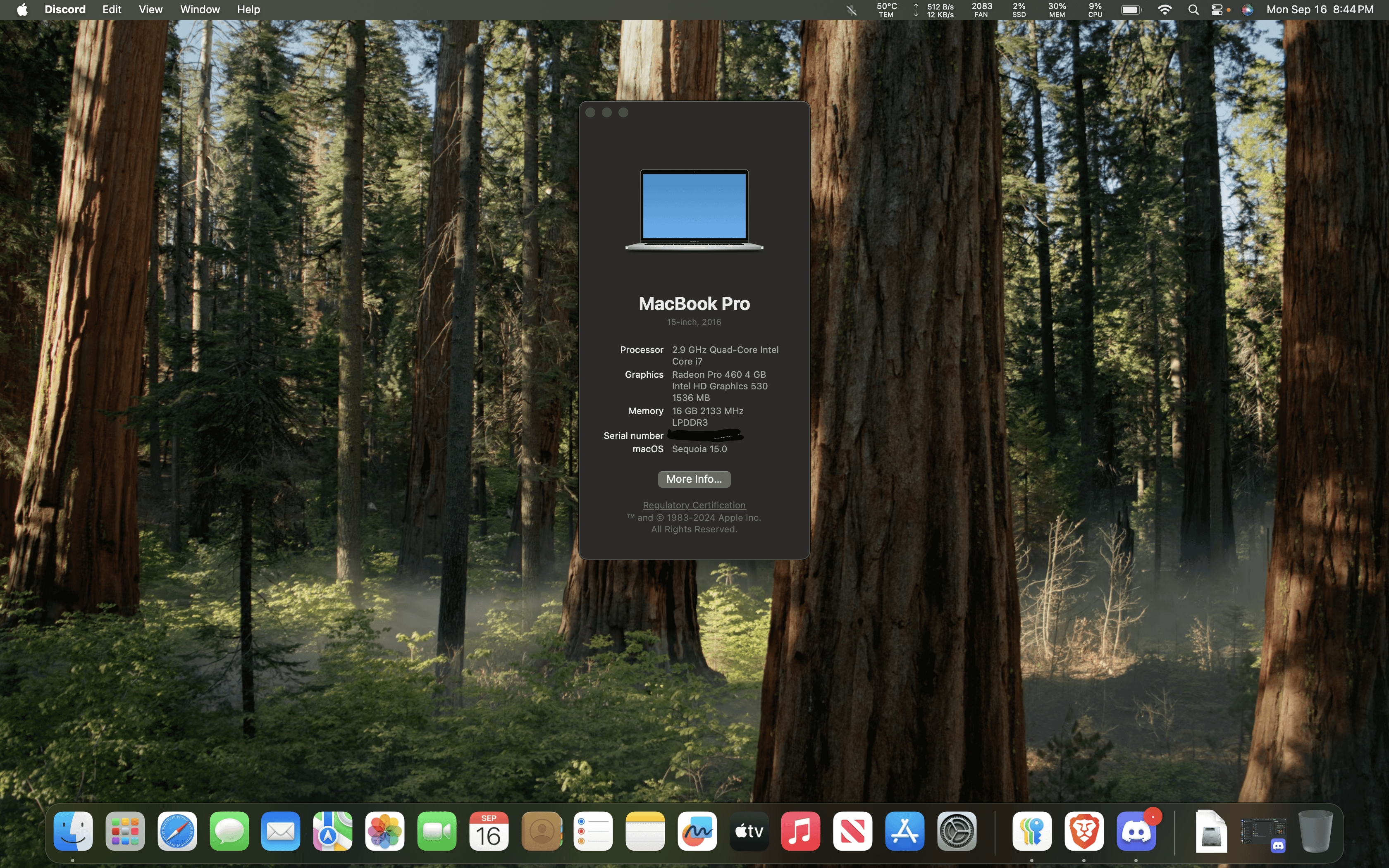
Task: Open the Regulatory Certification link
Action: 694,505
